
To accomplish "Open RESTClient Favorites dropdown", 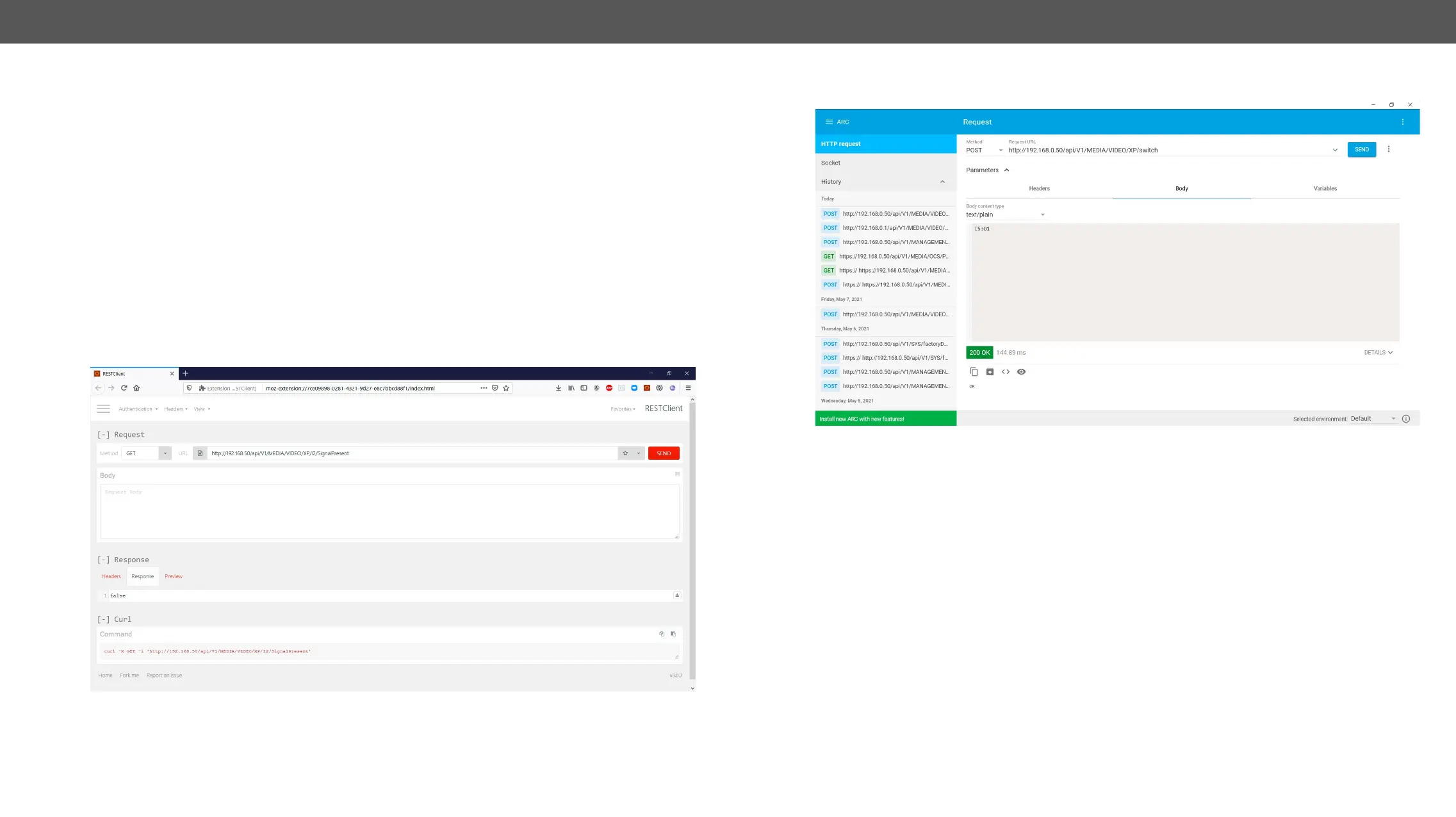I will [x=623, y=409].
